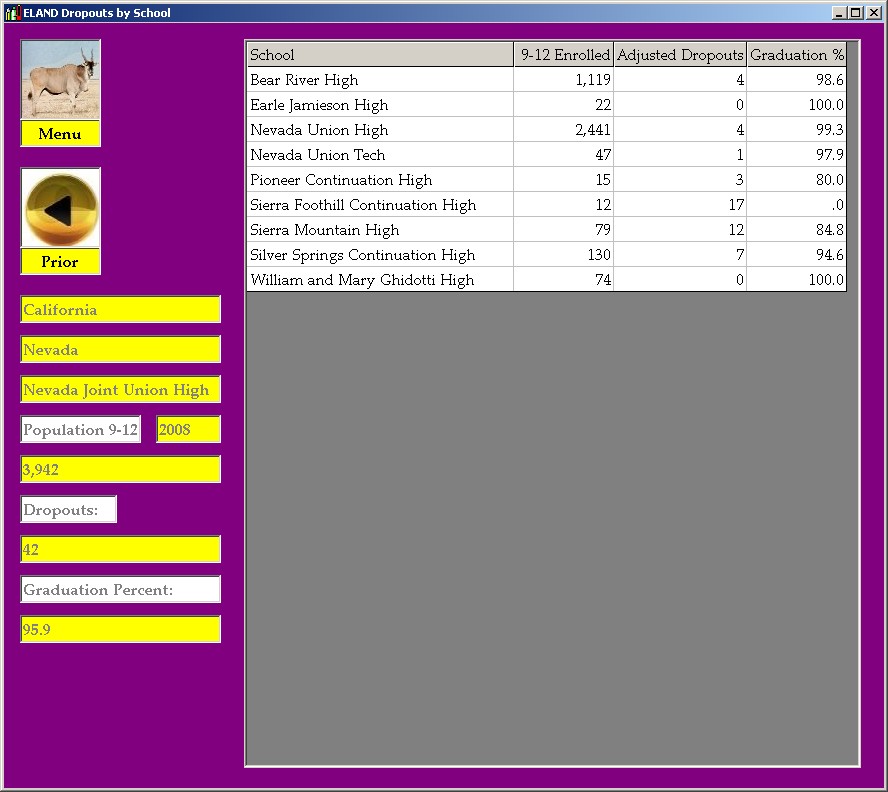The image size is (888, 792).
Task: Click the graduation value 94.6
Action: click(830, 254)
